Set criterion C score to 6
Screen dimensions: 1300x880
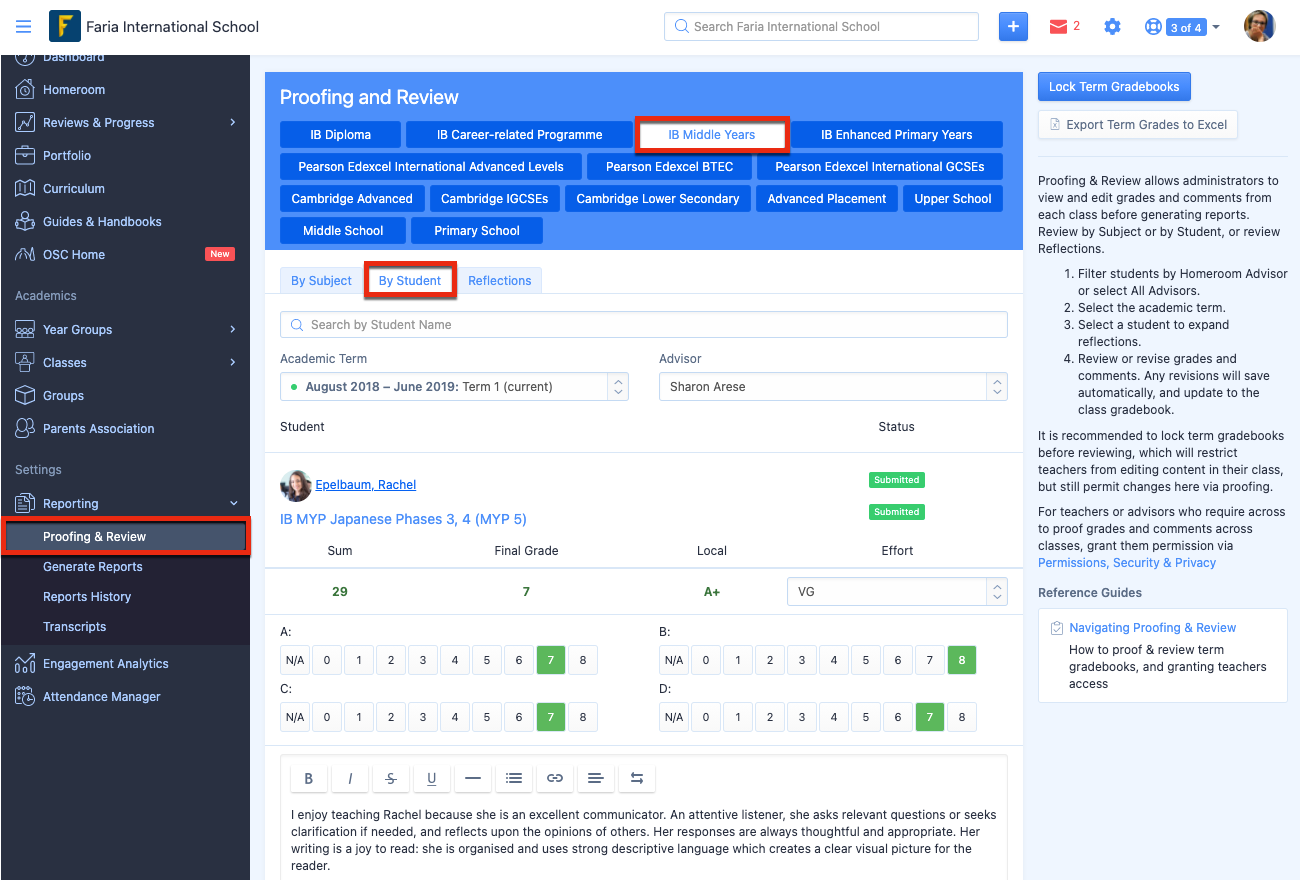(x=518, y=717)
